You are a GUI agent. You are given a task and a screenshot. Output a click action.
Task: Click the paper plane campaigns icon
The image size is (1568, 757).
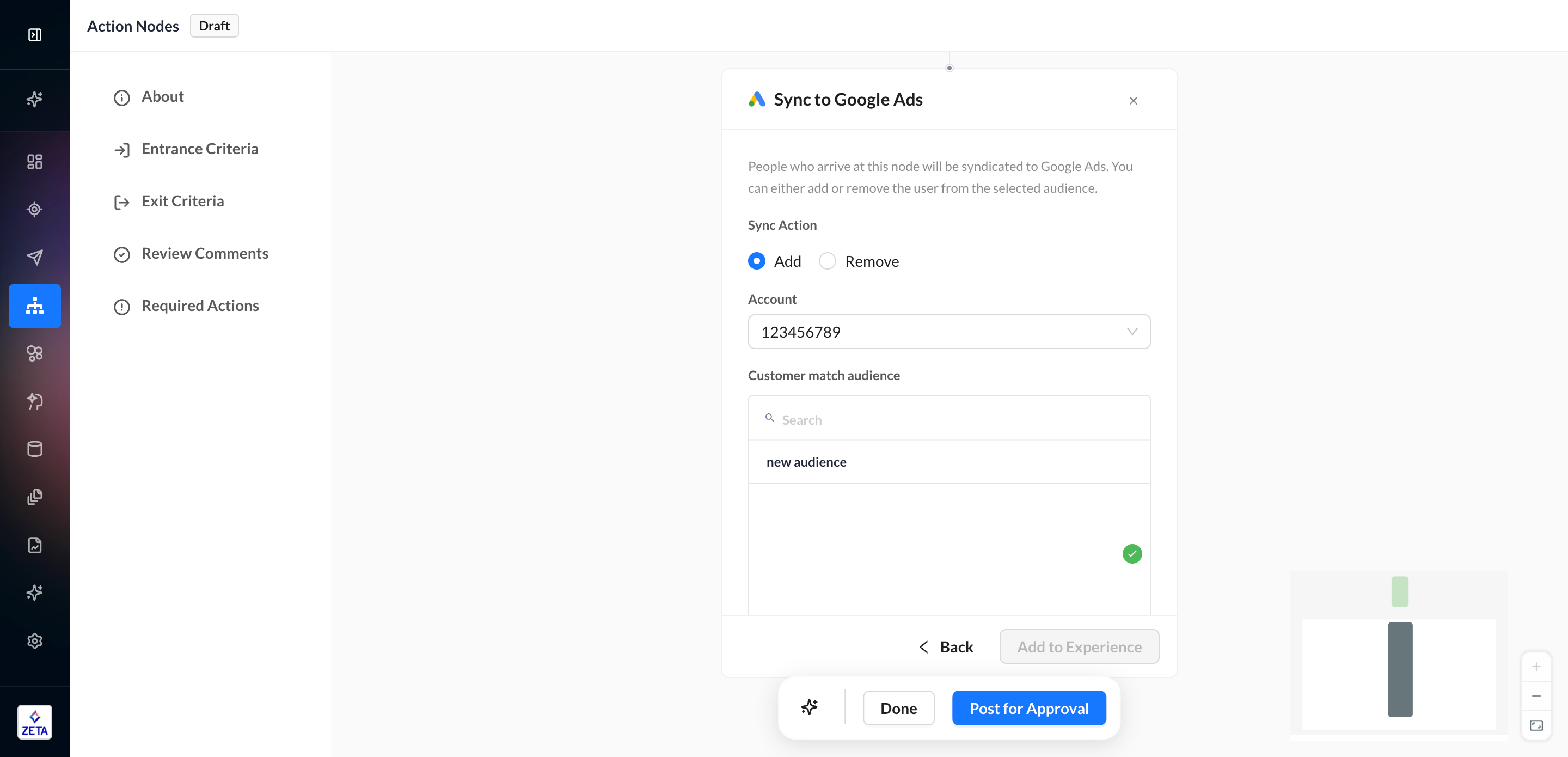tap(35, 257)
